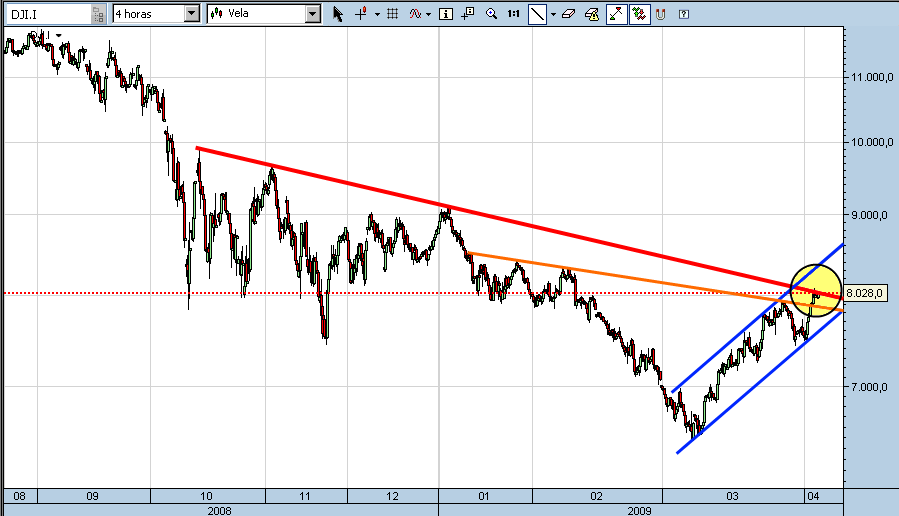Open help with question mark icon

(x=684, y=14)
